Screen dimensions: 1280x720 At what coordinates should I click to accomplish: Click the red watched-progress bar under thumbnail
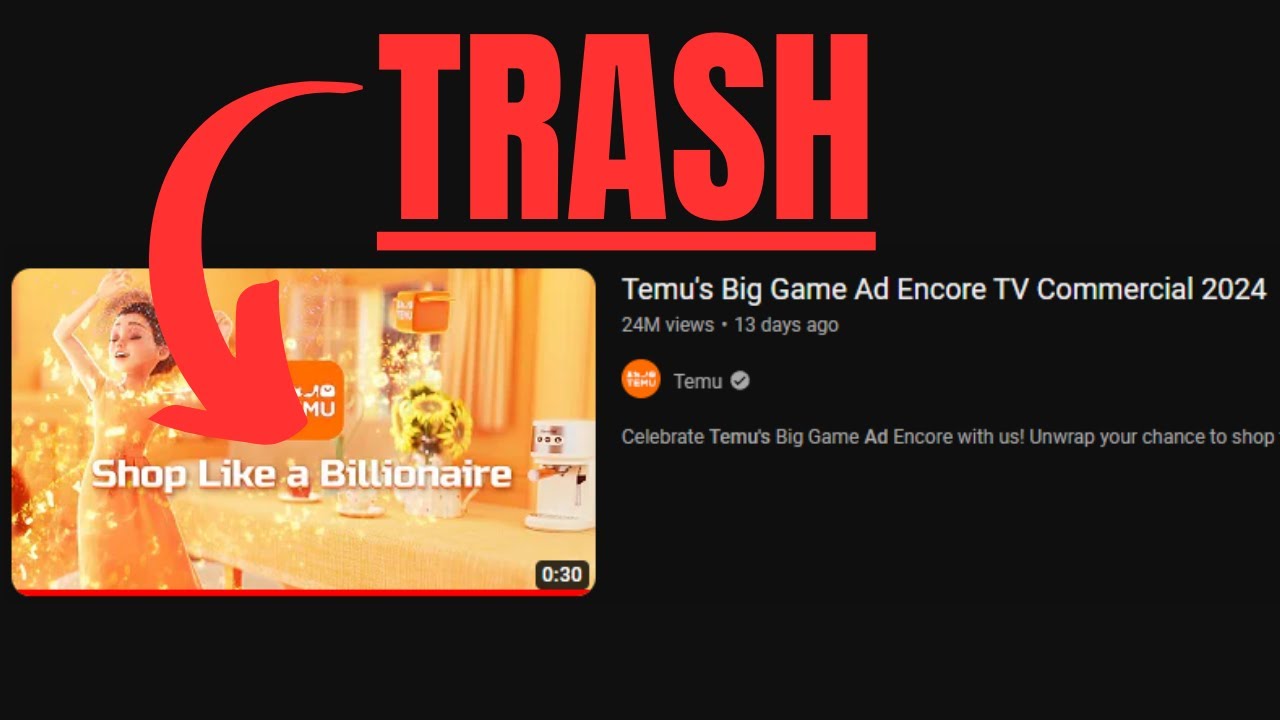pos(303,592)
